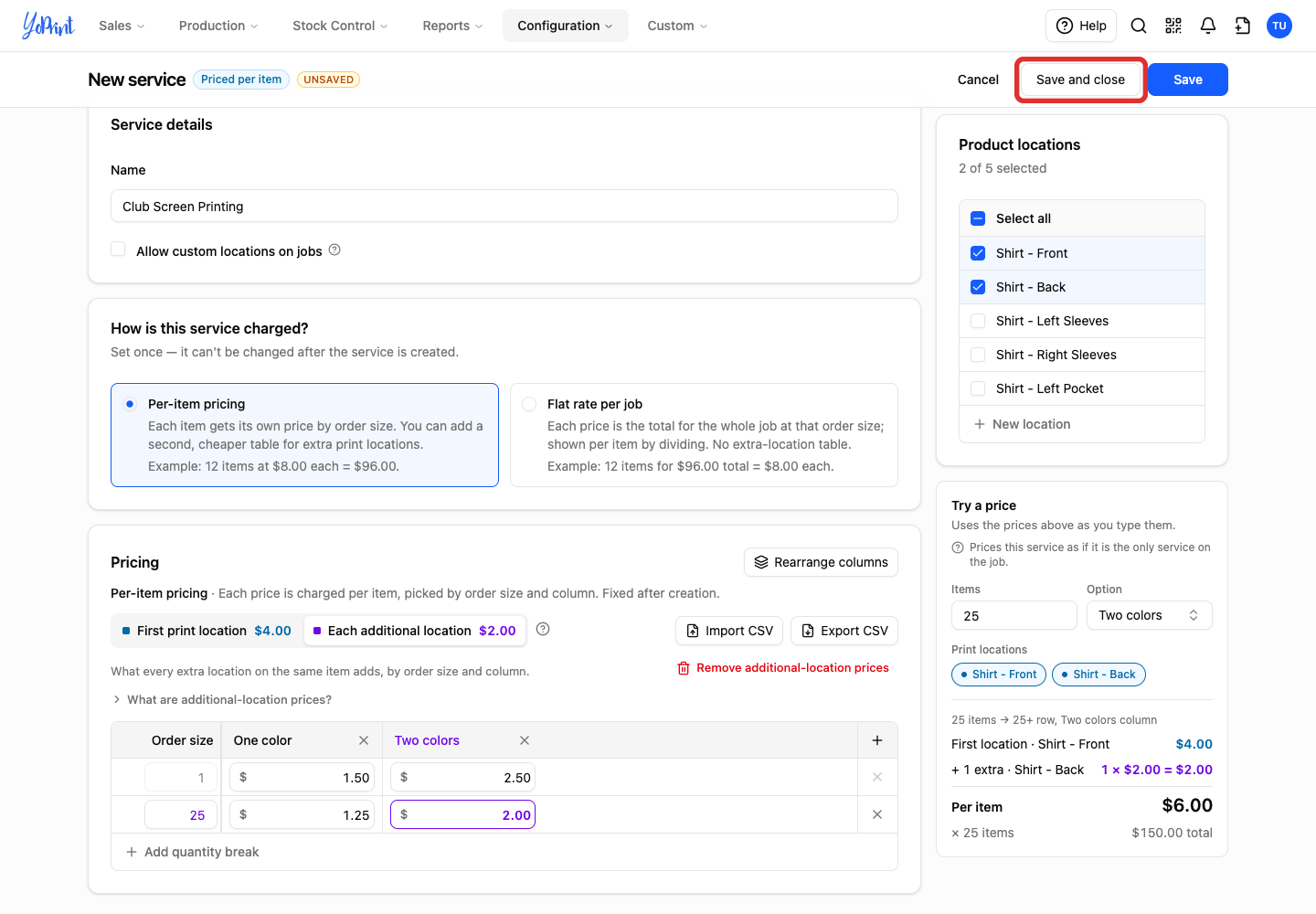The width and height of the screenshot is (1316, 914).
Task: Check Shirt - Left Sleeves location
Action: point(978,321)
